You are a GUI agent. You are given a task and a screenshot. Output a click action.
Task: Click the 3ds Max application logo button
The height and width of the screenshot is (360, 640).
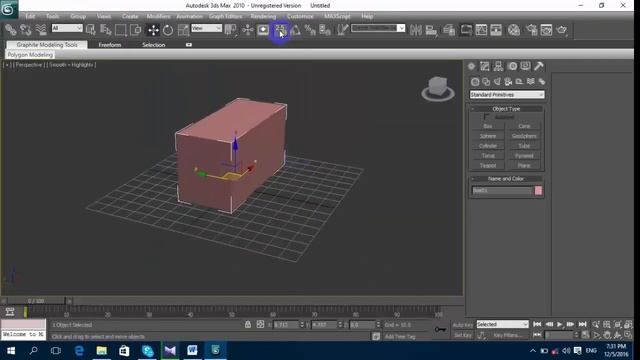(9, 9)
